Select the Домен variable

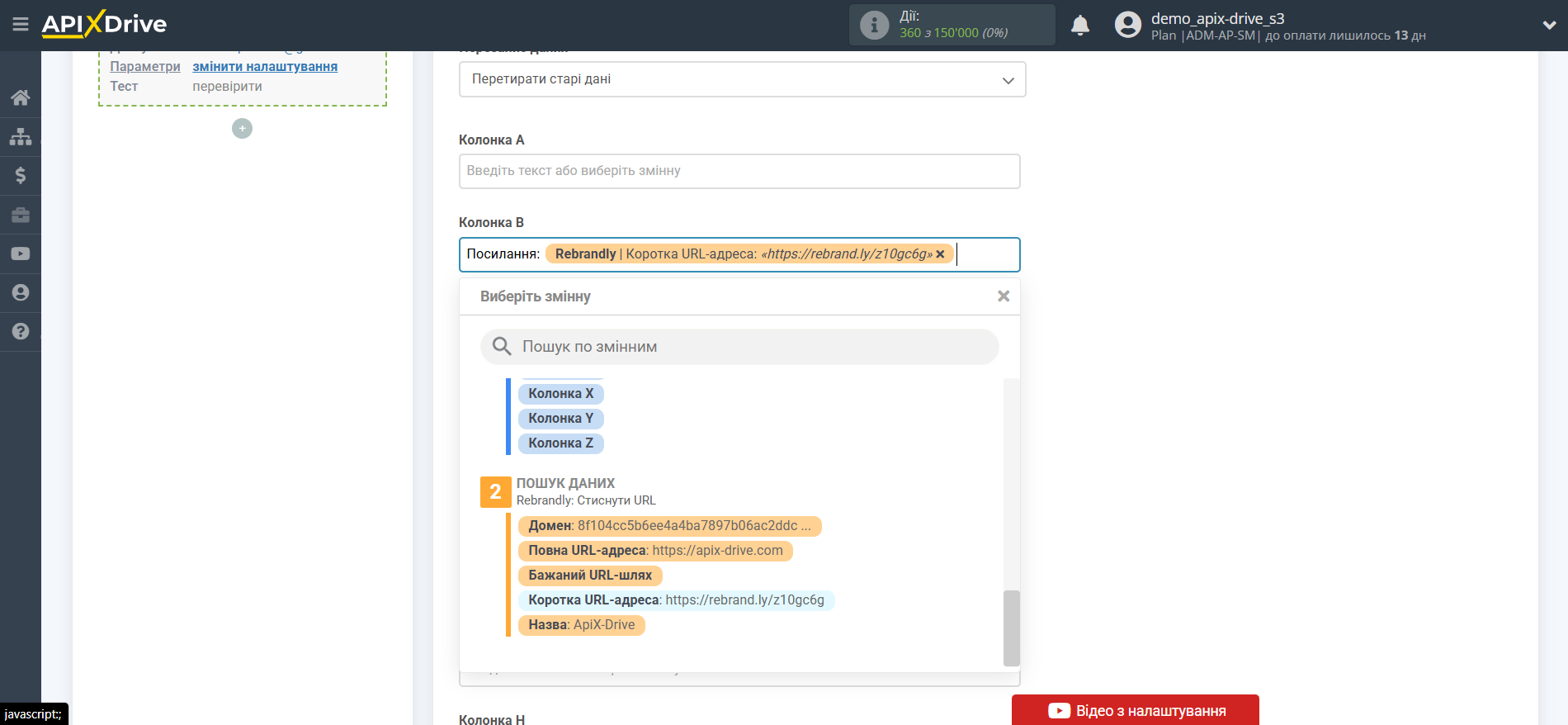pos(670,526)
